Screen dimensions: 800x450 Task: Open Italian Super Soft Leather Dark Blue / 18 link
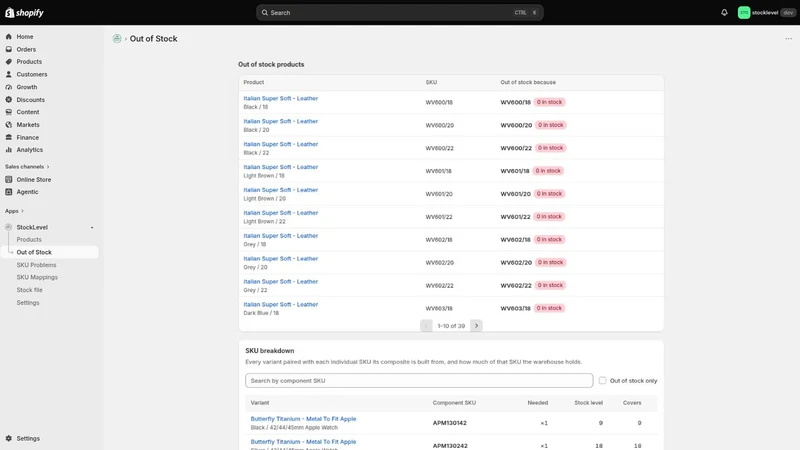pos(281,305)
